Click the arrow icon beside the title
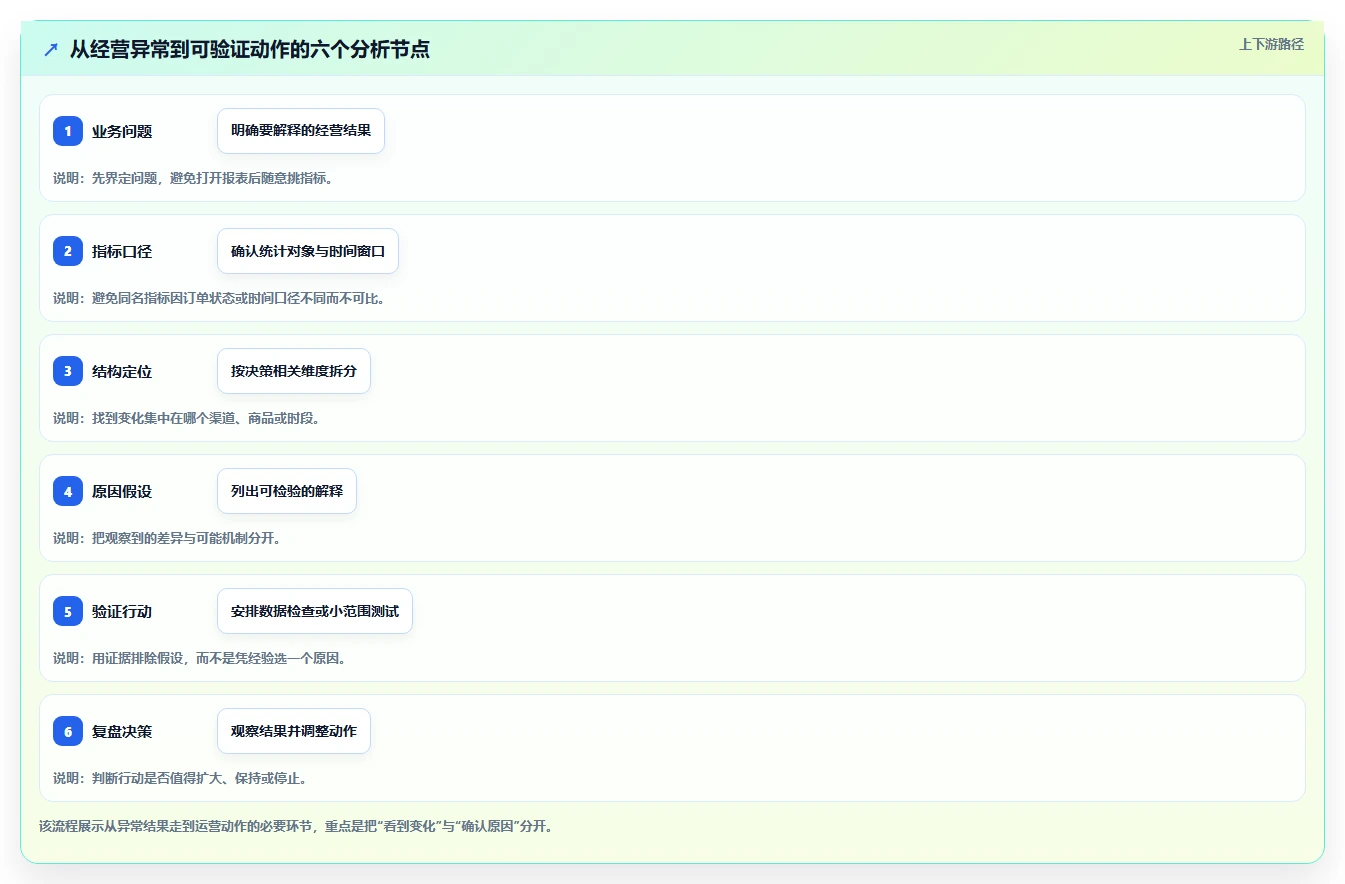Viewport: 1345px width, 884px height. [51, 49]
